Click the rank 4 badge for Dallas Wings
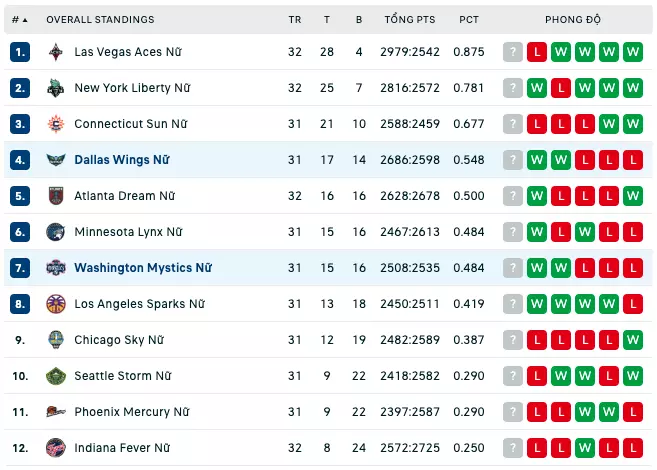Image resolution: width=657 pixels, height=470 pixels. (x=20, y=160)
